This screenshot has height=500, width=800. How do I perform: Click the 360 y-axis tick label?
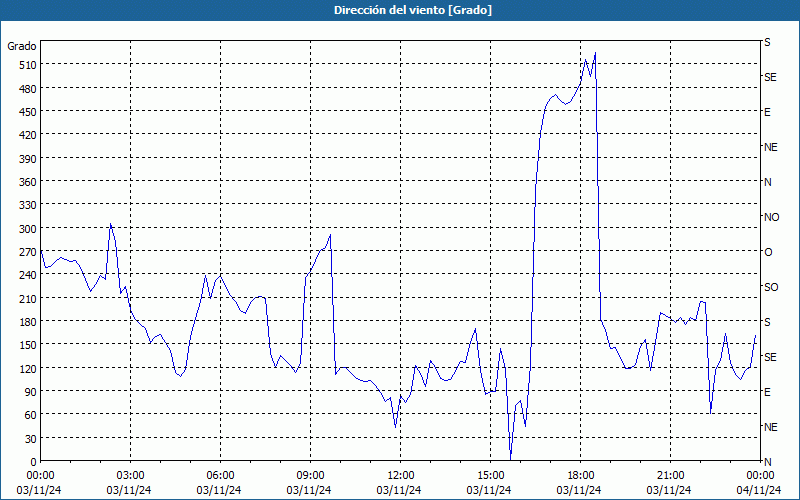[28, 182]
